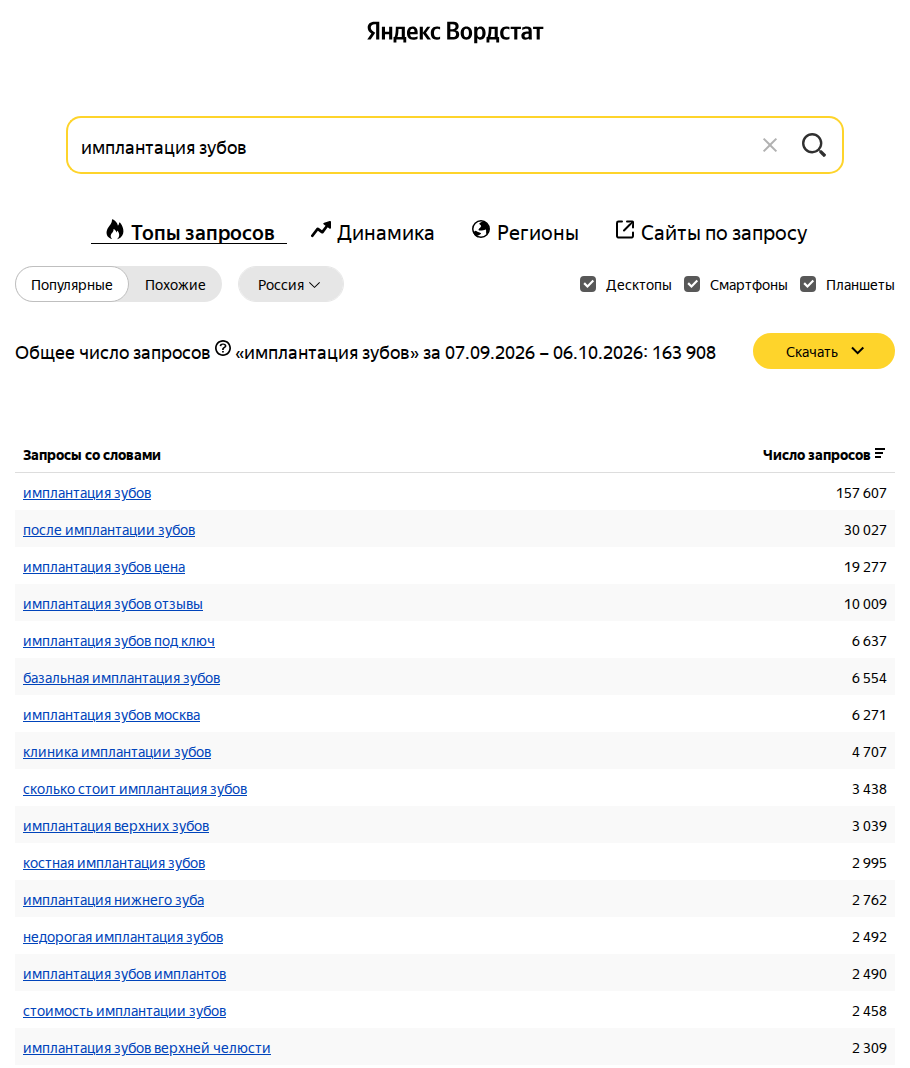Clear the search field with the X icon
The width and height of the screenshot is (910, 1068).
pos(770,145)
